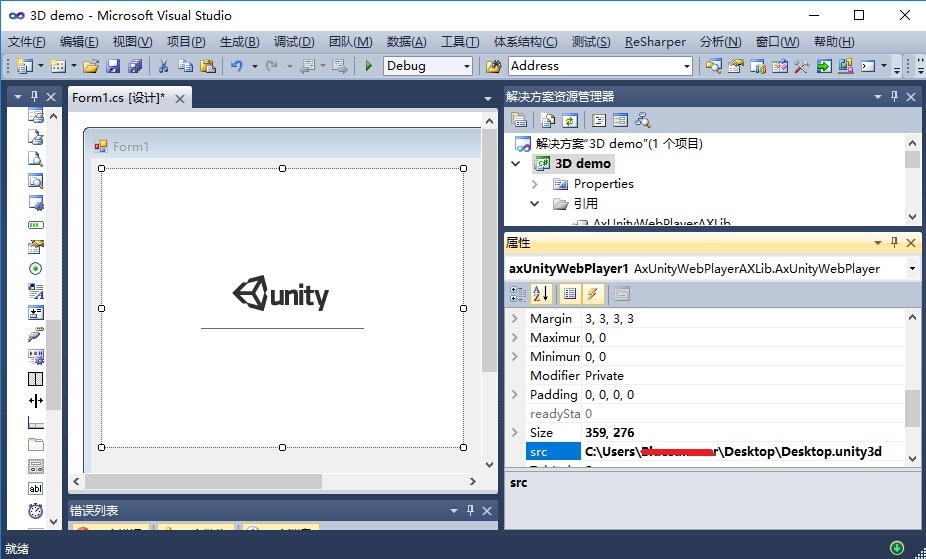The image size is (926, 559).
Task: Click the Show All Files icon in Solution Explorer
Action: (547, 120)
